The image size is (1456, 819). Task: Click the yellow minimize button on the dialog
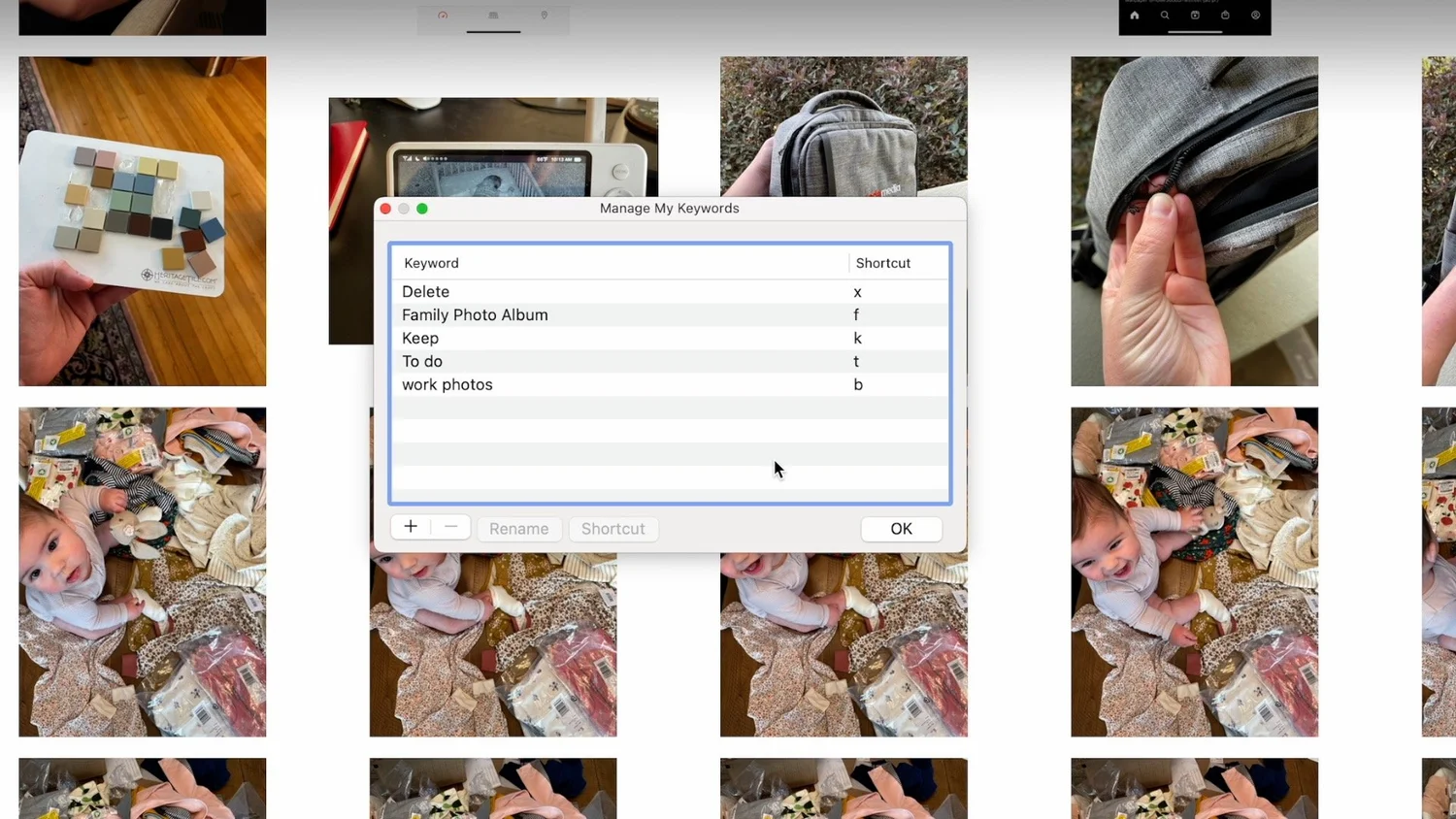(x=404, y=208)
